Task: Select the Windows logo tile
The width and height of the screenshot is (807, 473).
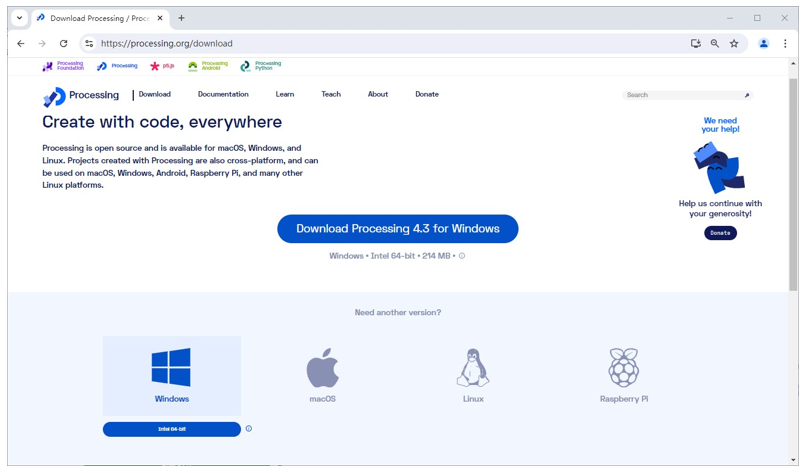Action: click(171, 376)
